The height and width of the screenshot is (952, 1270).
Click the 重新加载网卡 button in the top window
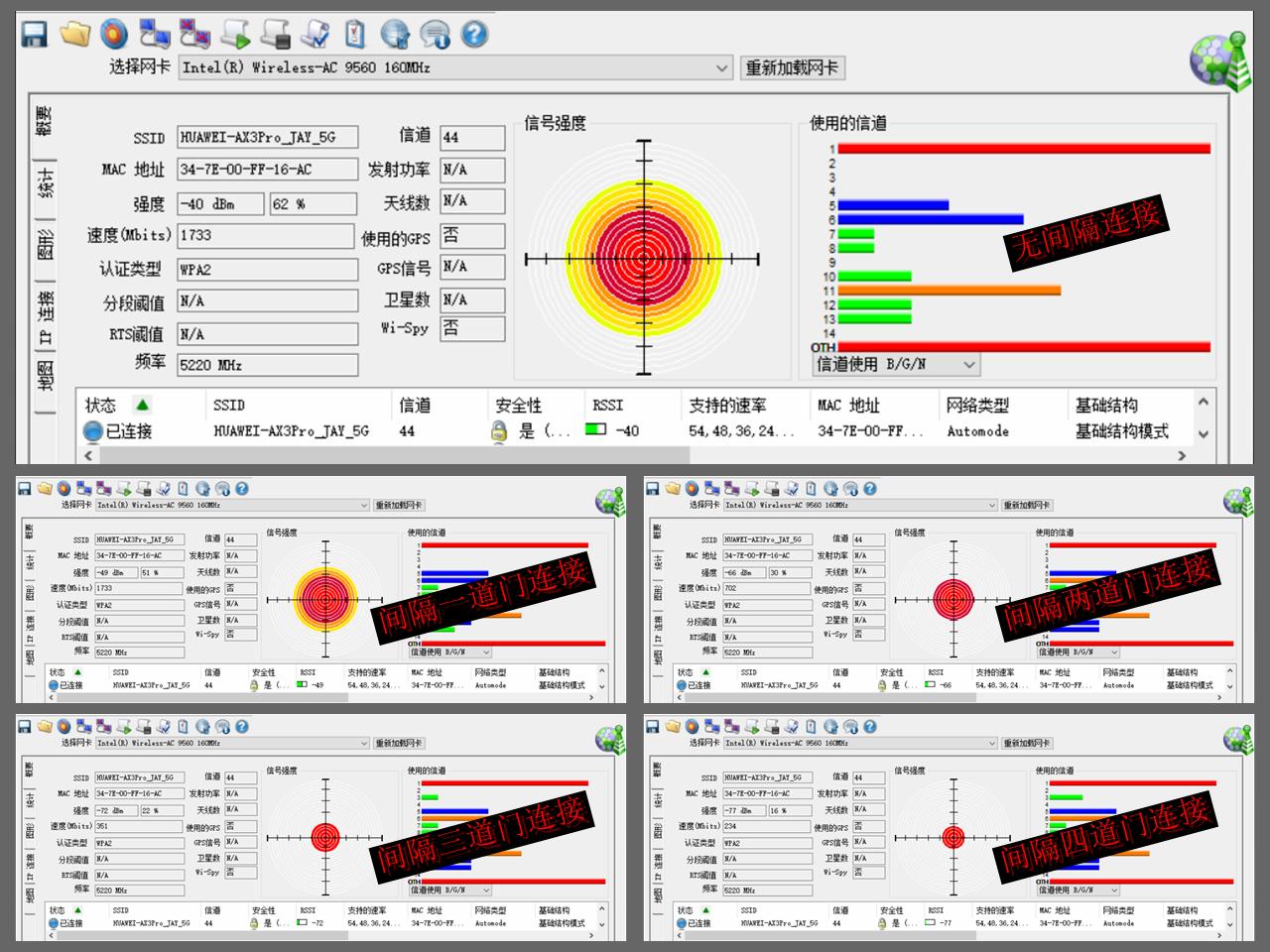[x=792, y=68]
